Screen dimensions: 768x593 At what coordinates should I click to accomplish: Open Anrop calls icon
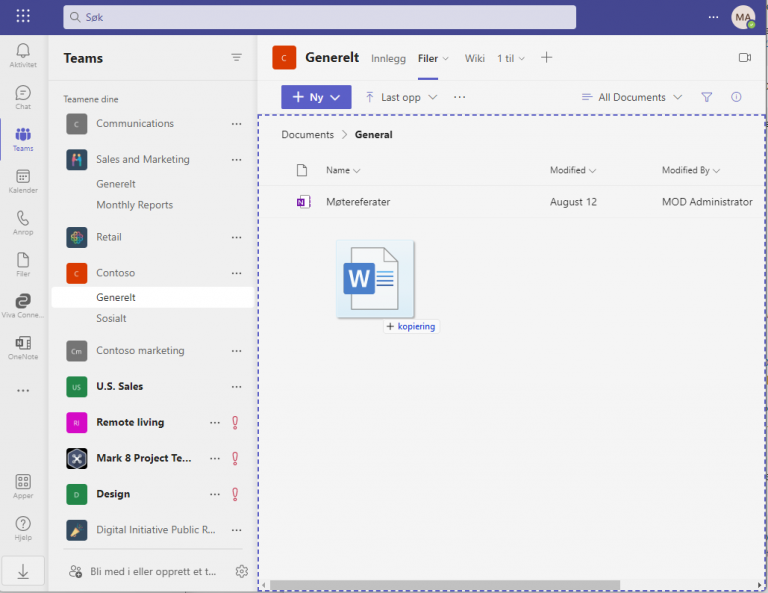[23, 223]
